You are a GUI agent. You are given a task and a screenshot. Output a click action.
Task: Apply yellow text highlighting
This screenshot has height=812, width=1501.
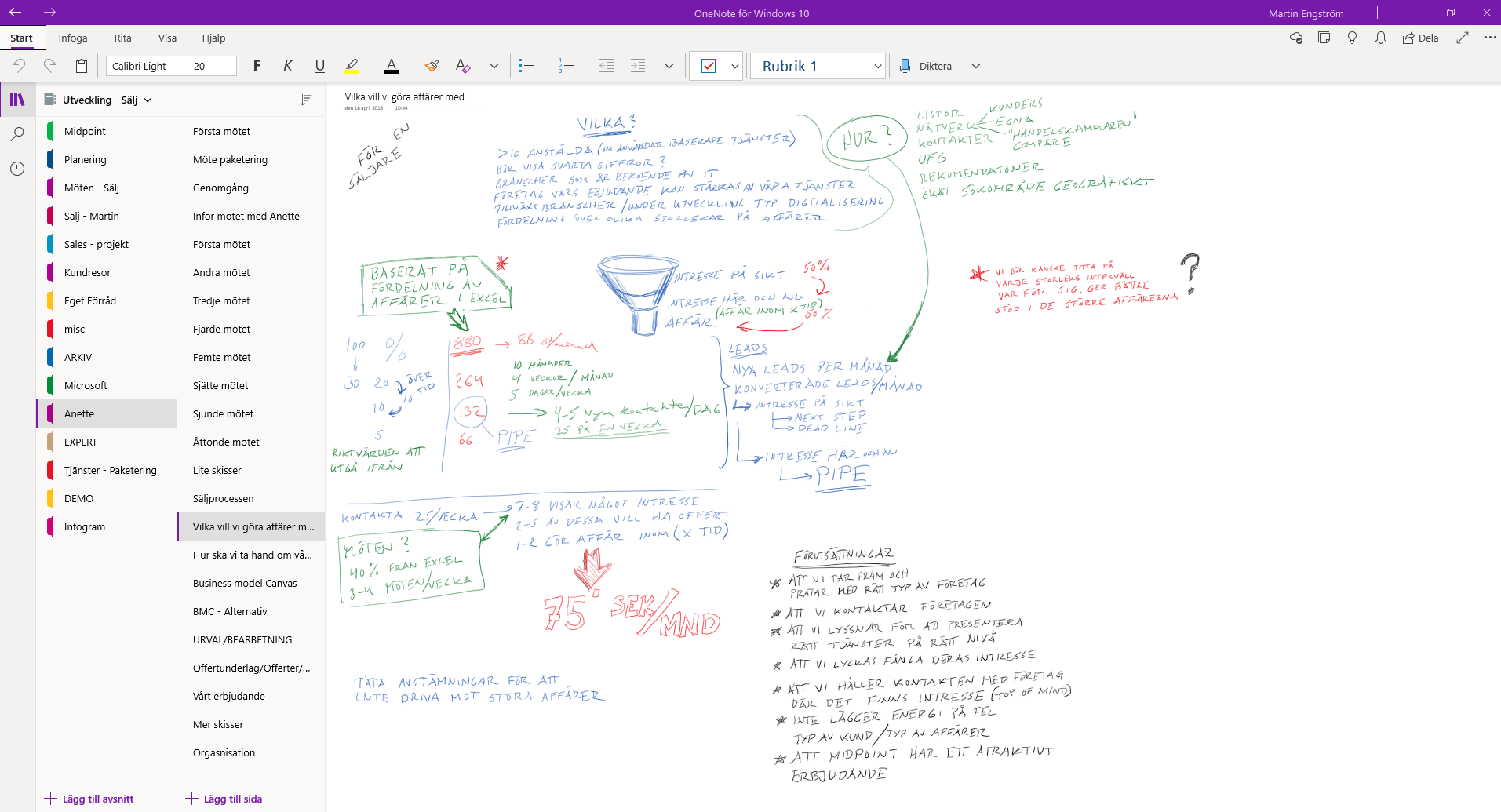pyautogui.click(x=351, y=66)
